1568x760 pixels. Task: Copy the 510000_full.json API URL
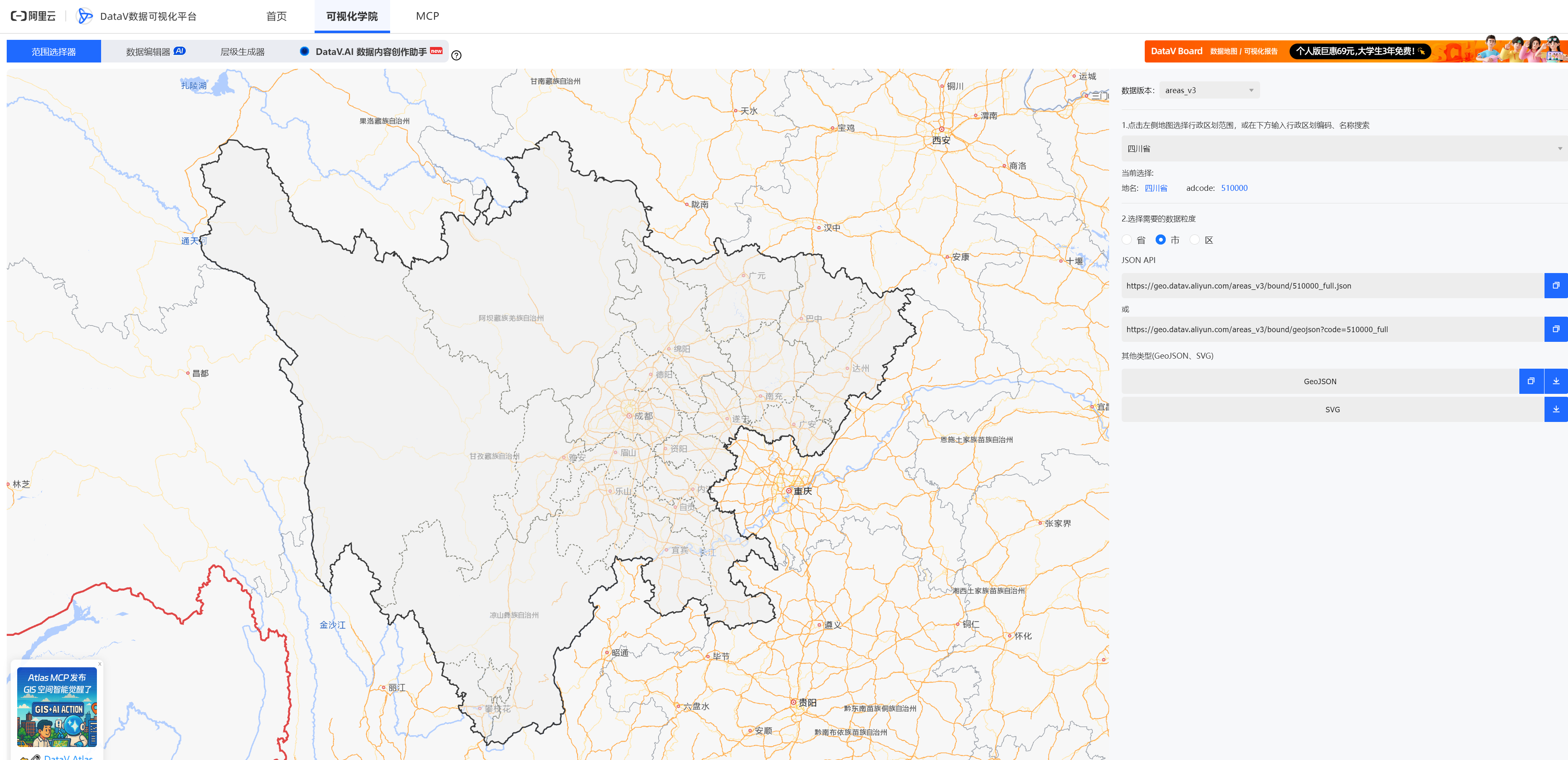(1555, 285)
